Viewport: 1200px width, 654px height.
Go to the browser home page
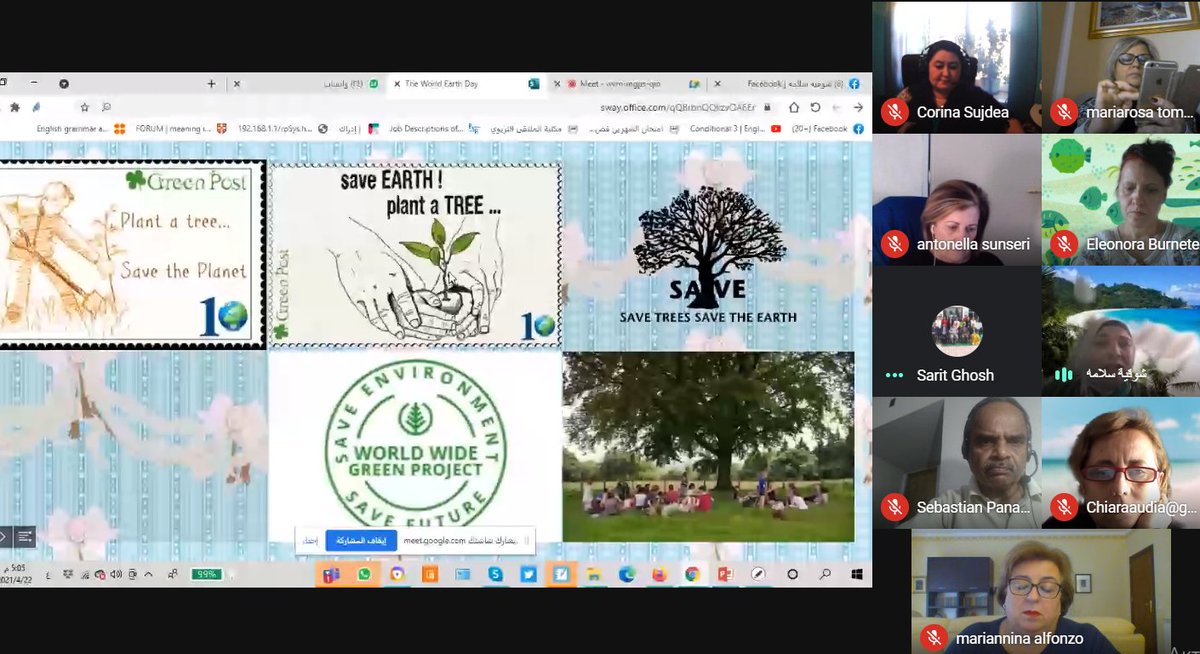coord(794,107)
